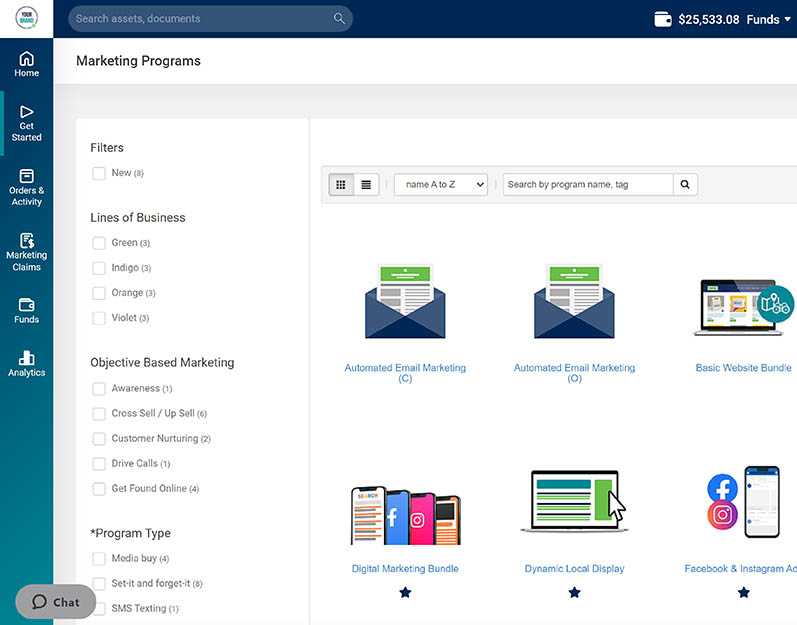
Task: Click the Dynamic Local Display thumbnail
Action: click(x=574, y=501)
